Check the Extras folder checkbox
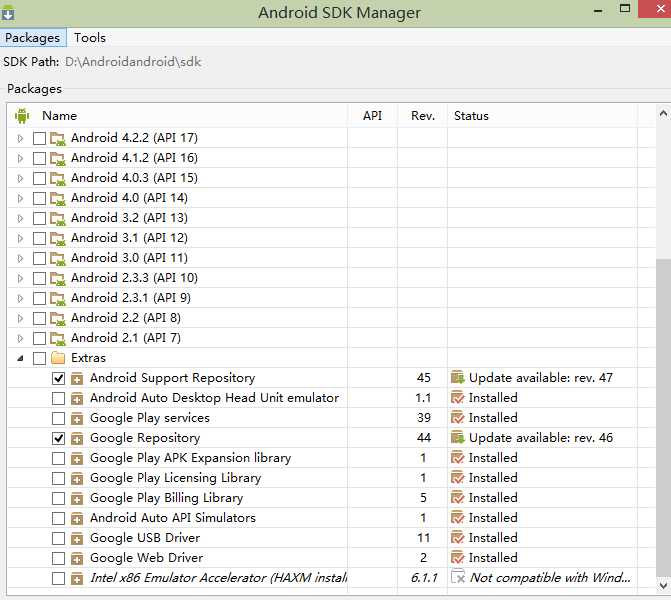Image resolution: width=671 pixels, height=600 pixels. tap(39, 358)
